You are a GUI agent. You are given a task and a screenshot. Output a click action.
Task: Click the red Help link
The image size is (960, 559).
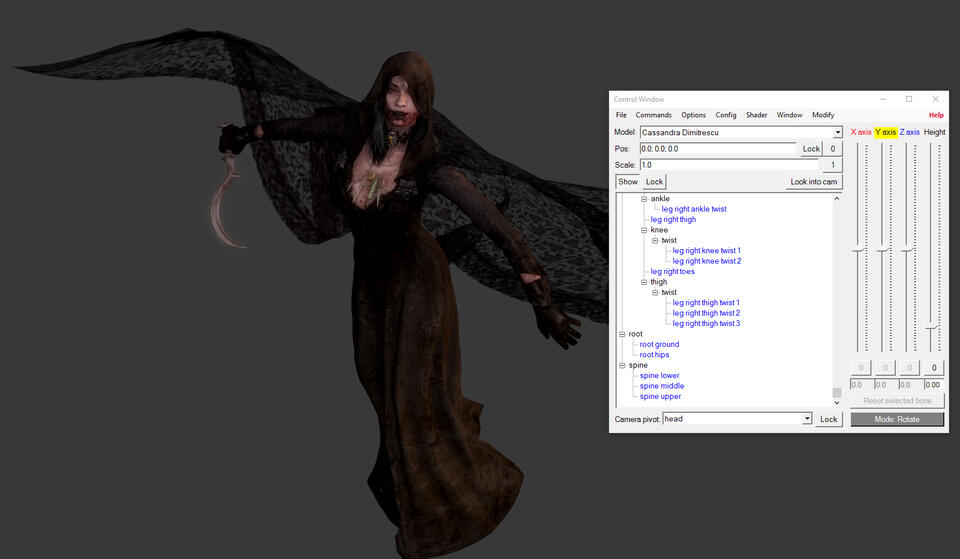click(x=936, y=115)
